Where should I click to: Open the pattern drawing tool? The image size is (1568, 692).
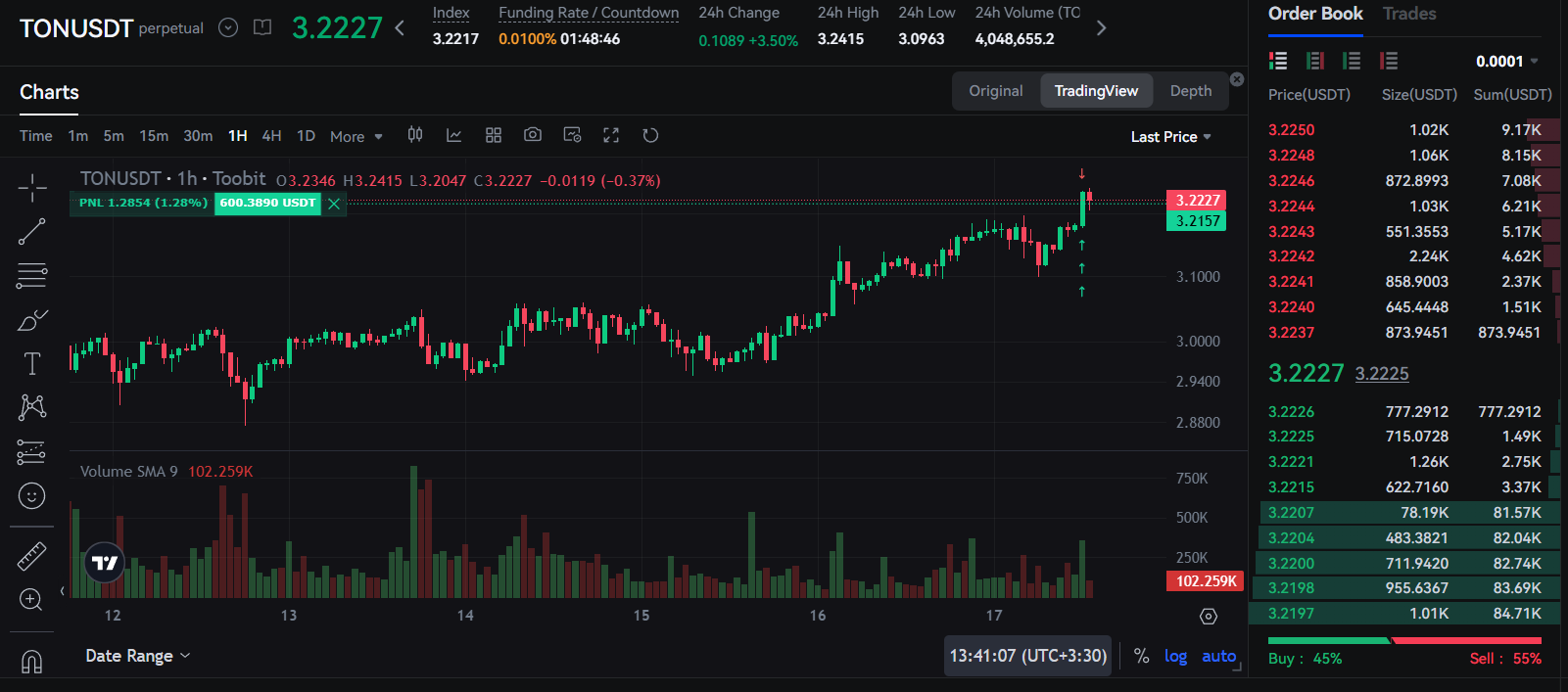point(31,407)
